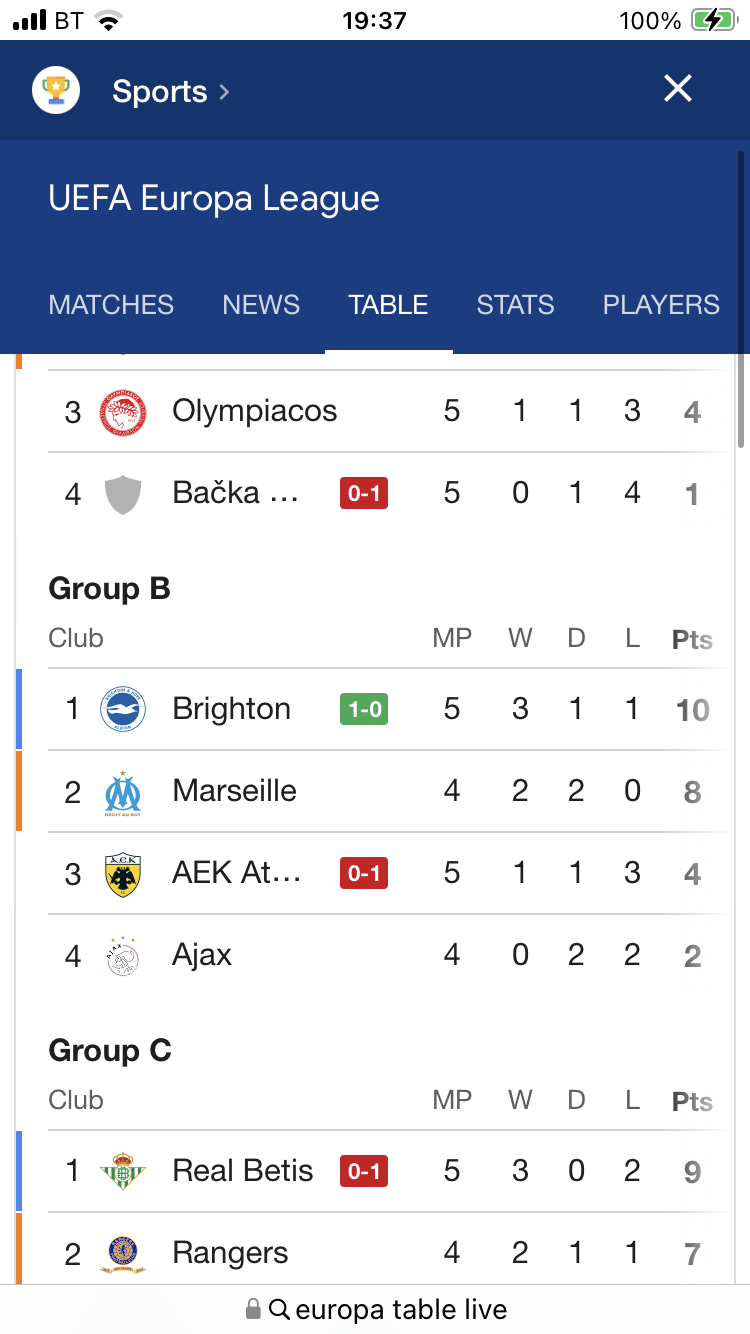Open the Ajax club crest
This screenshot has height=1334, width=750.
123,956
